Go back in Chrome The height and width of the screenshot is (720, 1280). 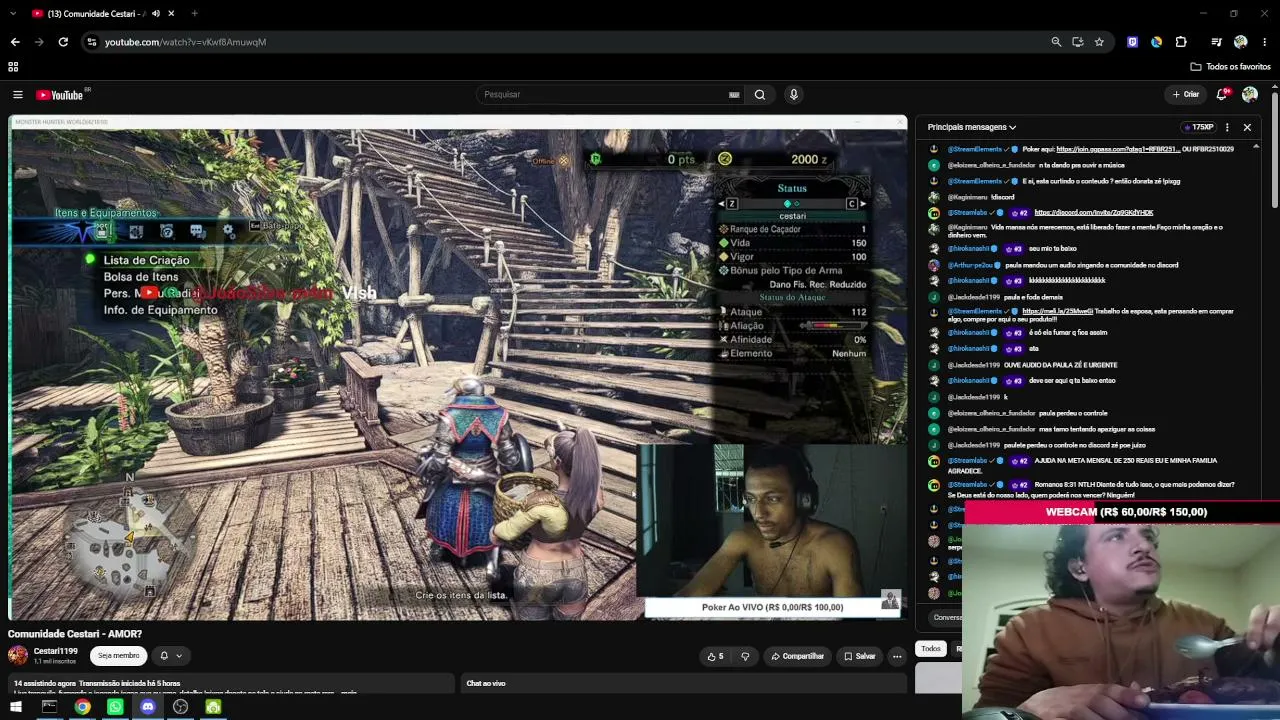tap(15, 42)
